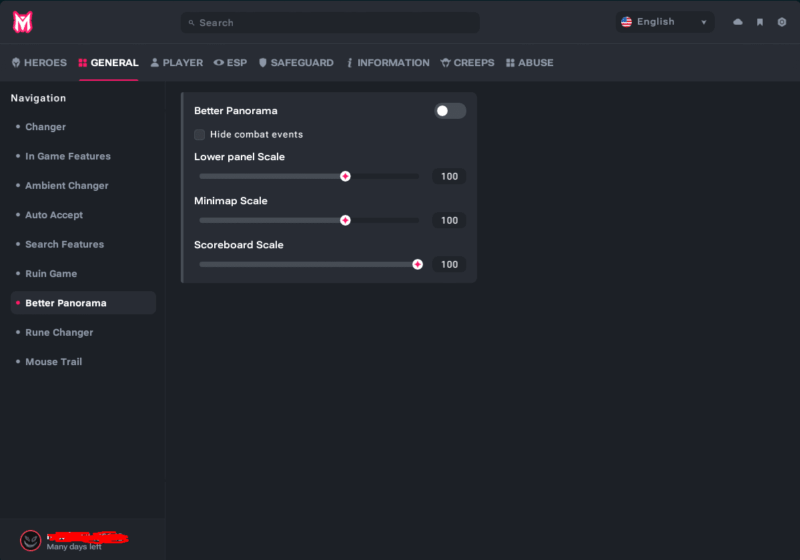Click the ESP tab eye icon

tap(219, 63)
